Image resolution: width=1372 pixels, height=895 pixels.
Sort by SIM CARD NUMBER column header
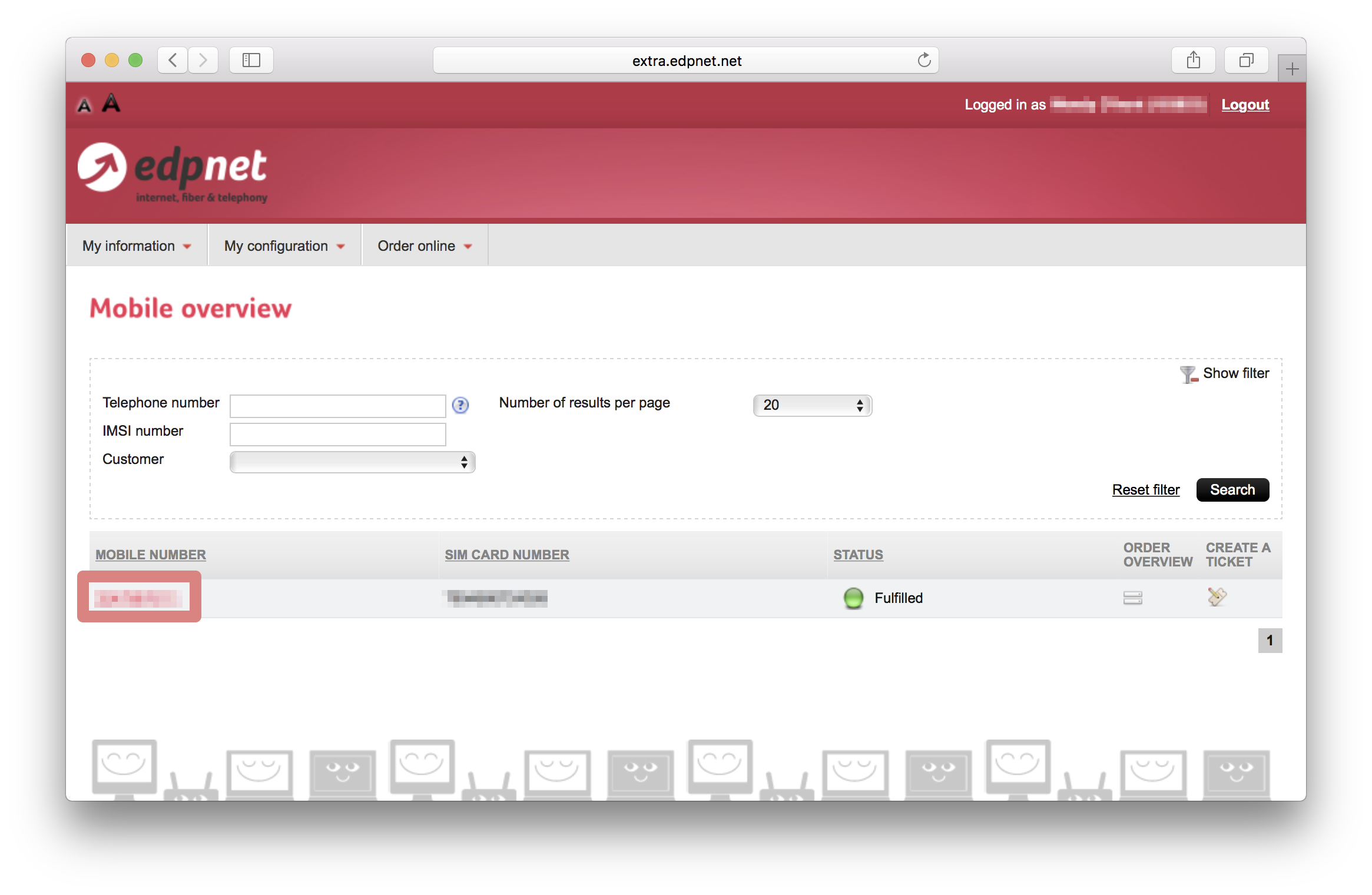507,555
